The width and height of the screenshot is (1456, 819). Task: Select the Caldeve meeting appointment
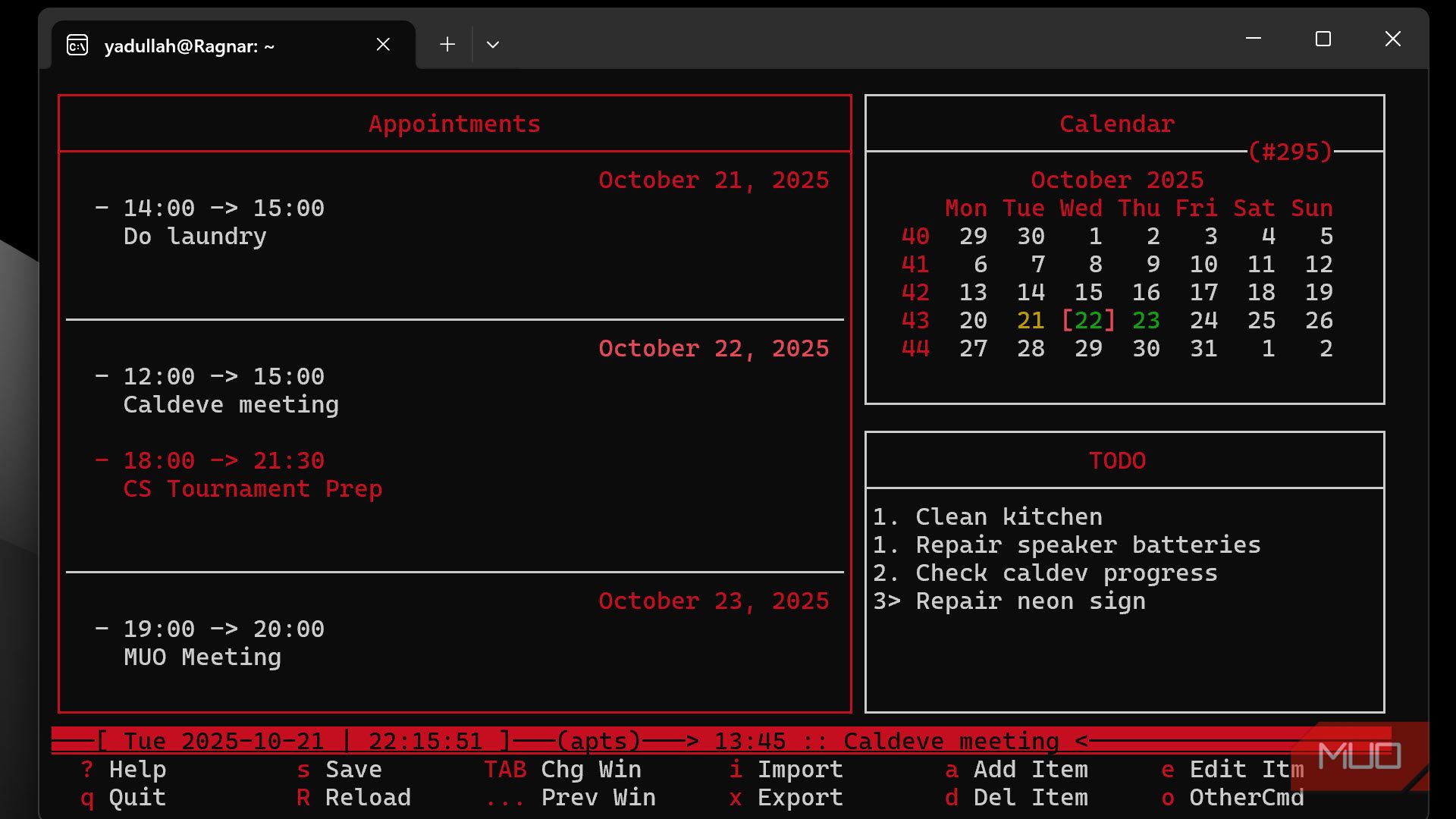tap(231, 405)
